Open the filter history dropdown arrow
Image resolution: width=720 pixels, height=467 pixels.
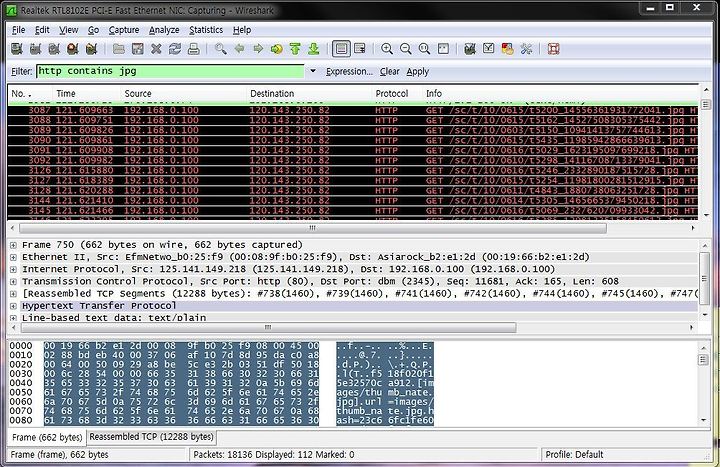pyautogui.click(x=313, y=71)
